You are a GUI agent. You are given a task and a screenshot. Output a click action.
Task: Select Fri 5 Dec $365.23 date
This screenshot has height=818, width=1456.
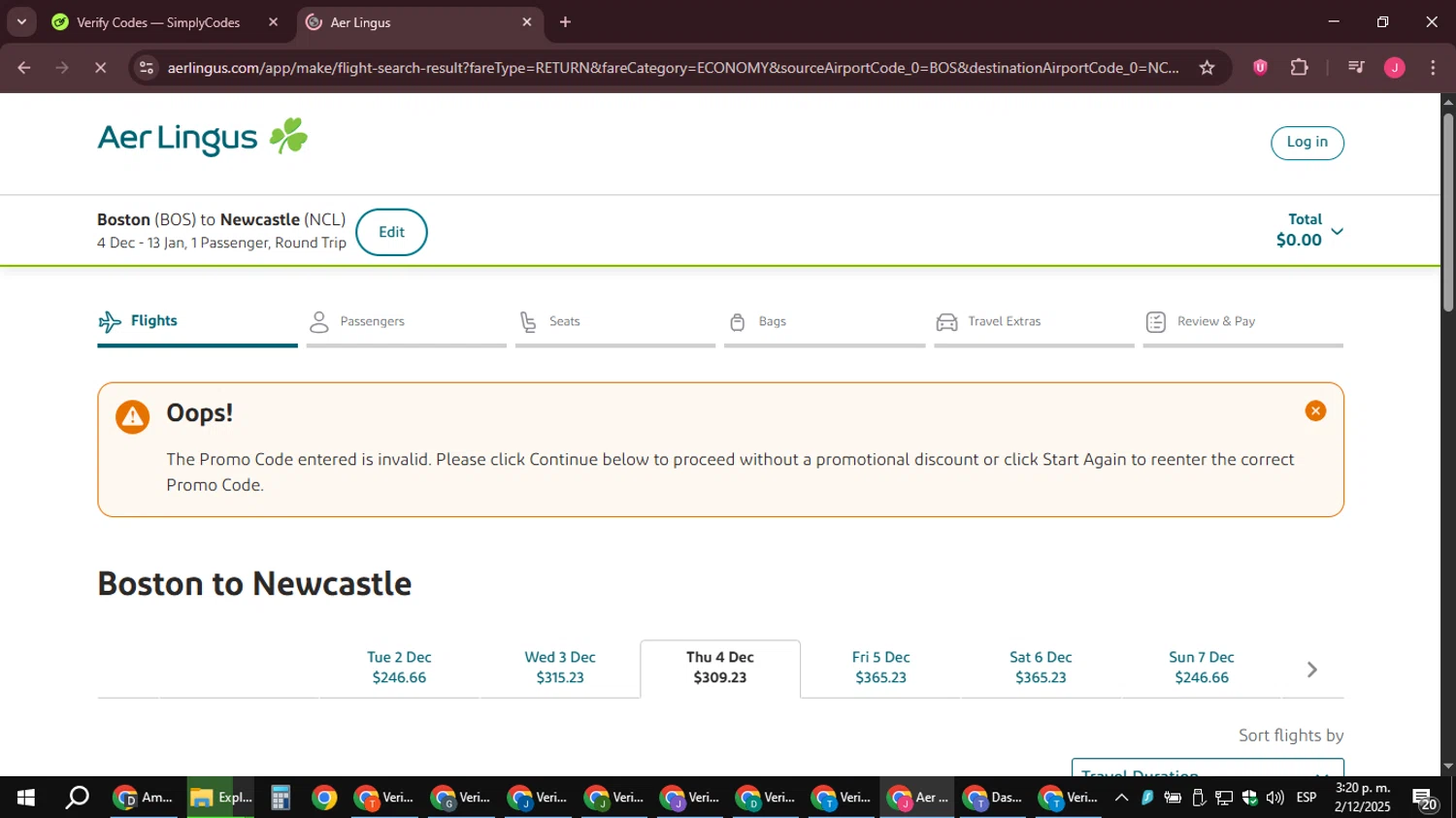pos(880,668)
